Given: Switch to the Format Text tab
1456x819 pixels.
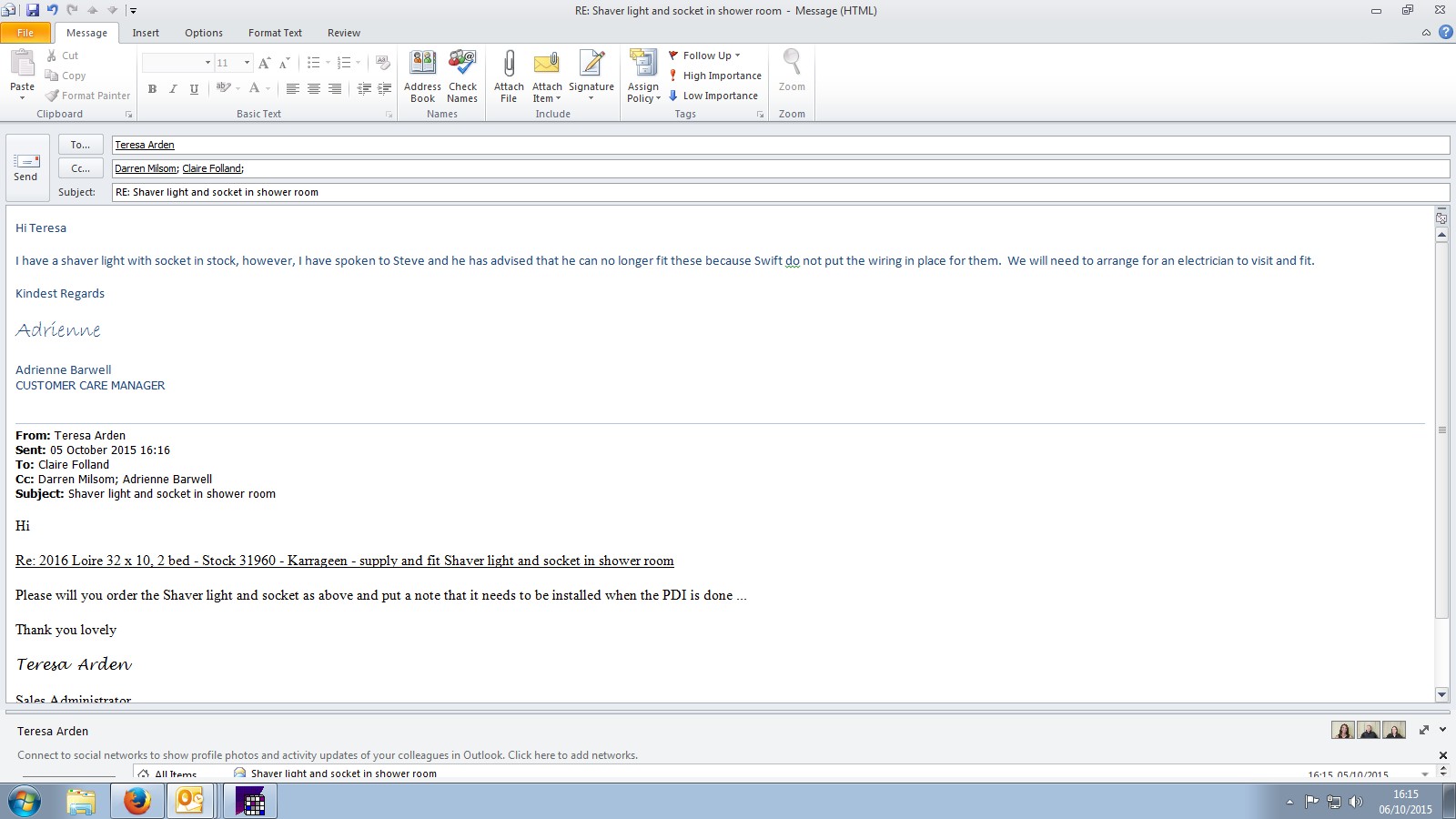Looking at the screenshot, I should coord(275,33).
